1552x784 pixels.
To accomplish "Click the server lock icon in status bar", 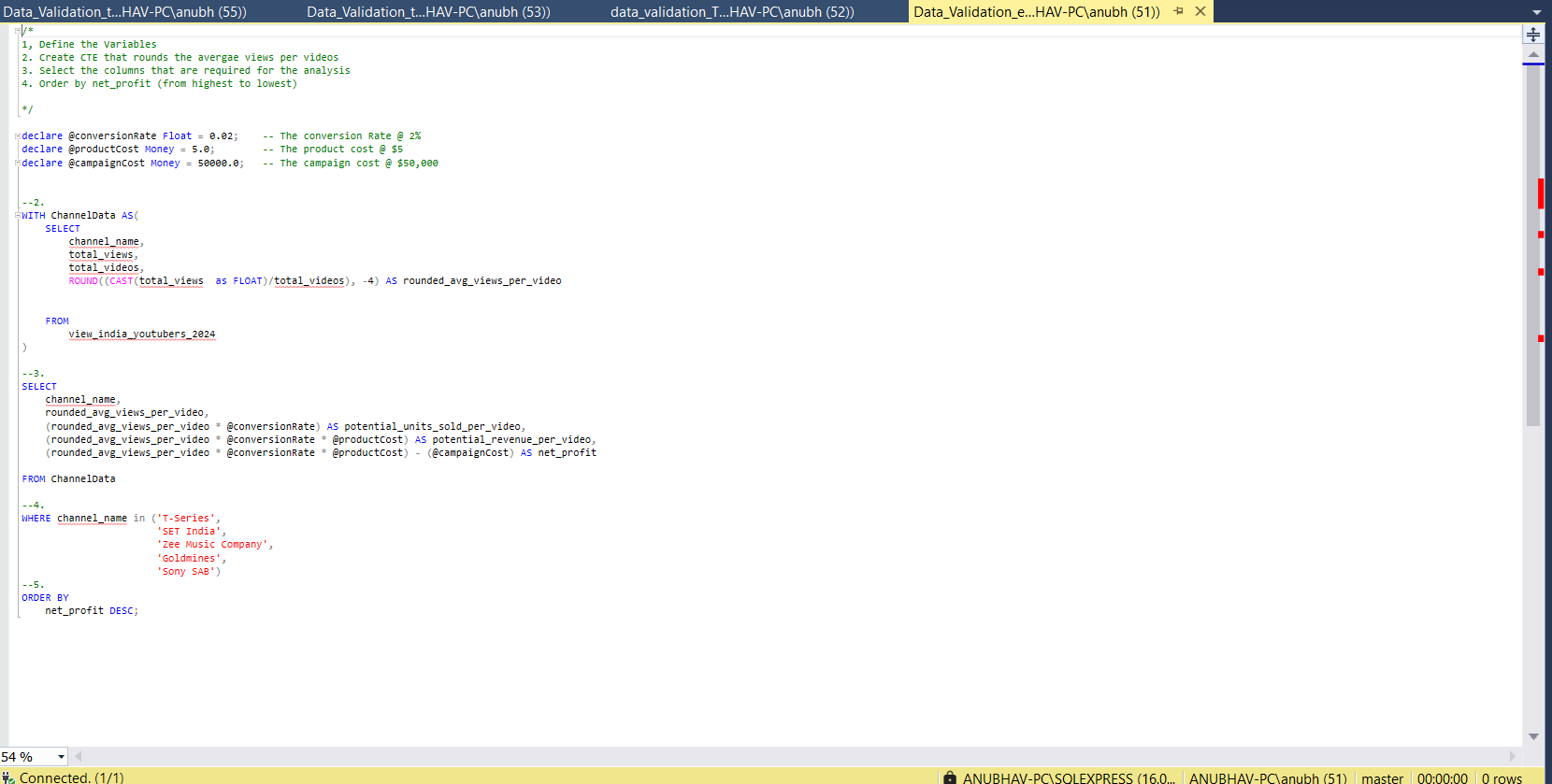I will pos(950,777).
